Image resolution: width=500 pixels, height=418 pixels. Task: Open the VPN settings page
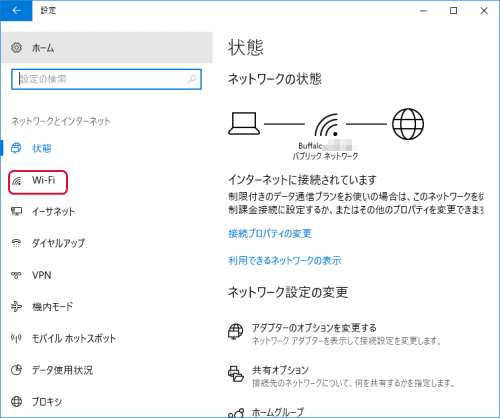point(42,275)
